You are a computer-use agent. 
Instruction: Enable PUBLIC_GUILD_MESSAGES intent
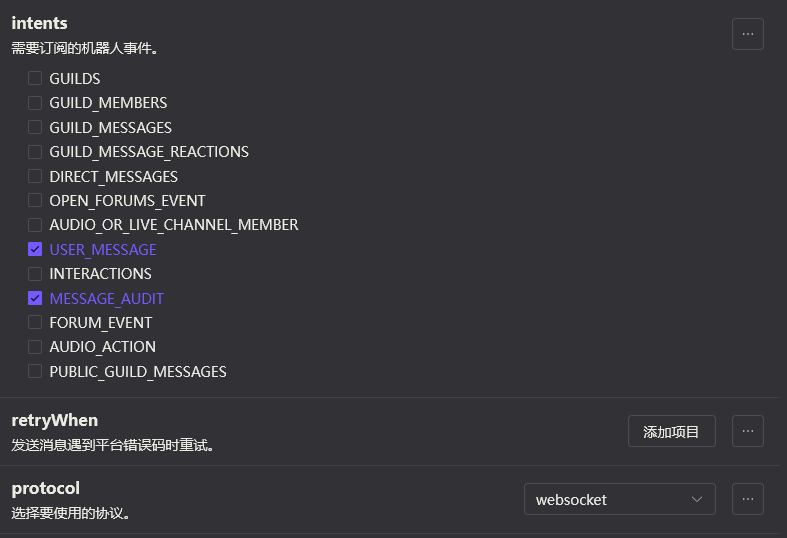pos(35,371)
